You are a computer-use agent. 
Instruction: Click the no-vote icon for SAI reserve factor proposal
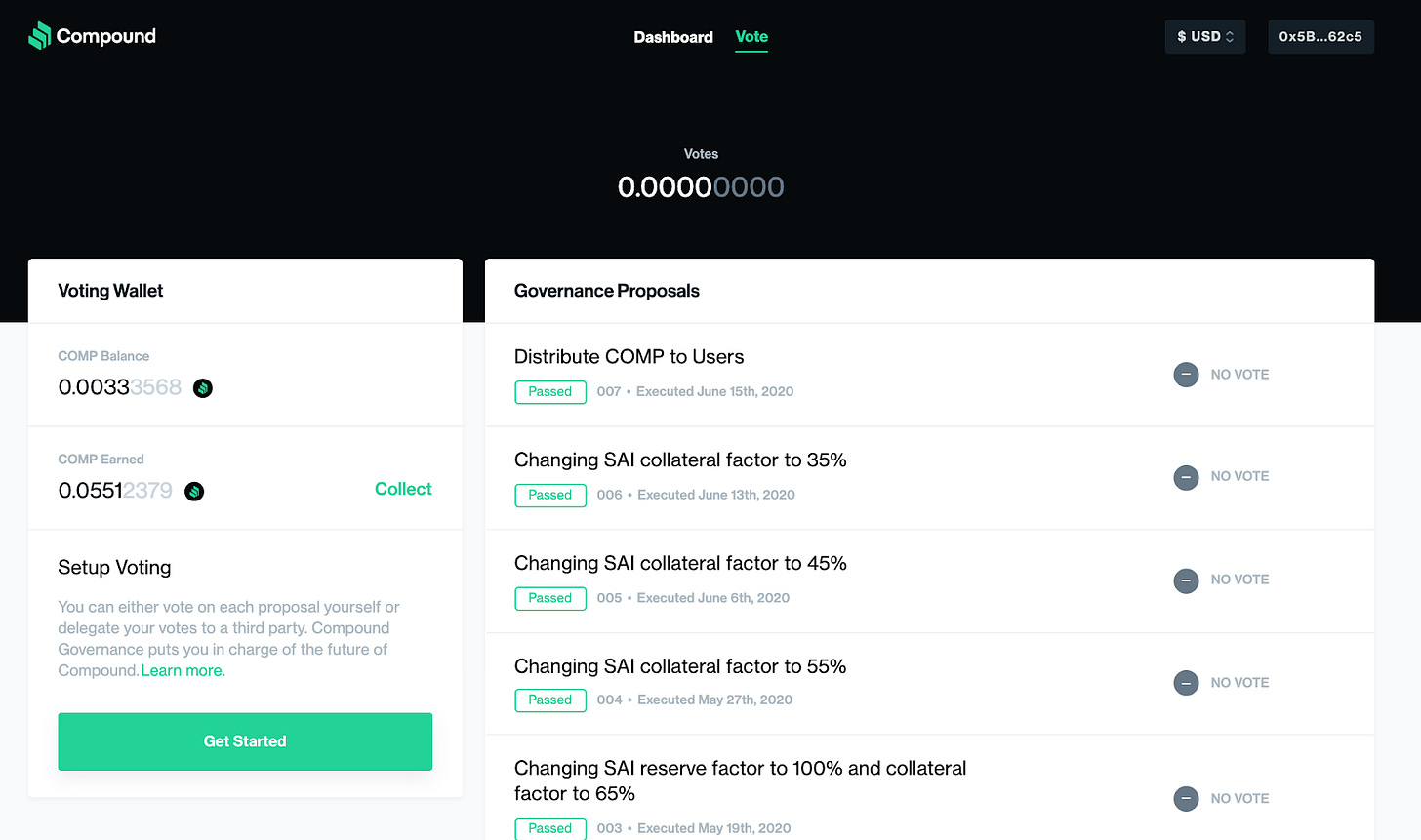click(1186, 799)
